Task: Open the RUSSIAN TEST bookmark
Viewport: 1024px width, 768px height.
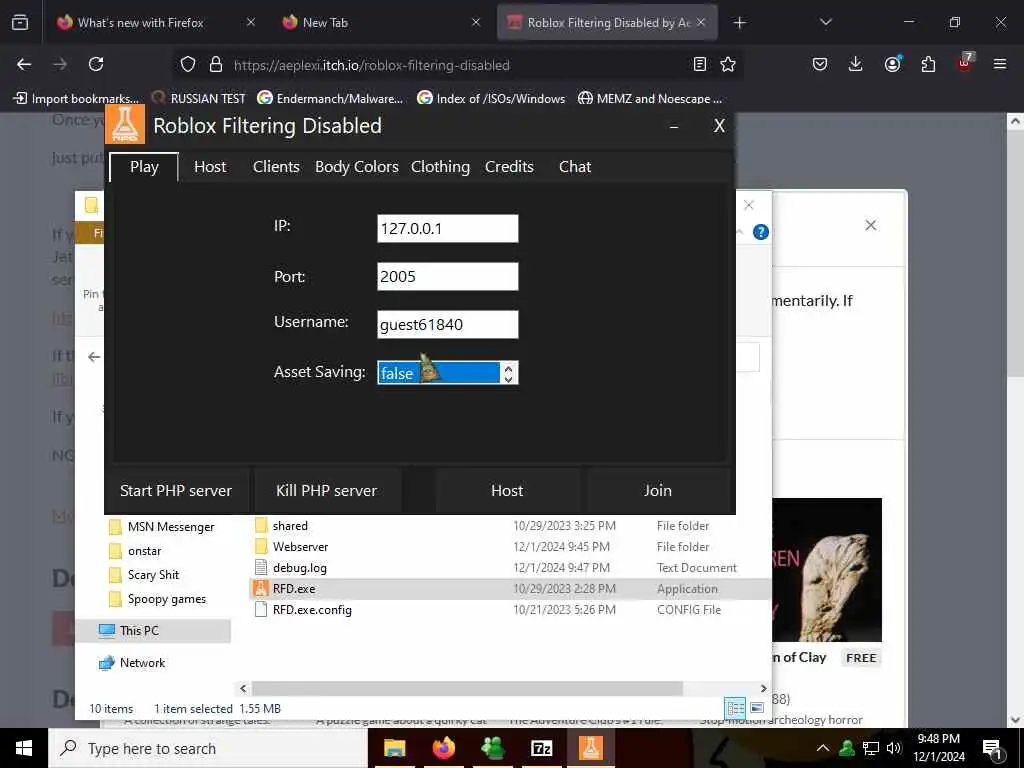Action: pos(199,98)
